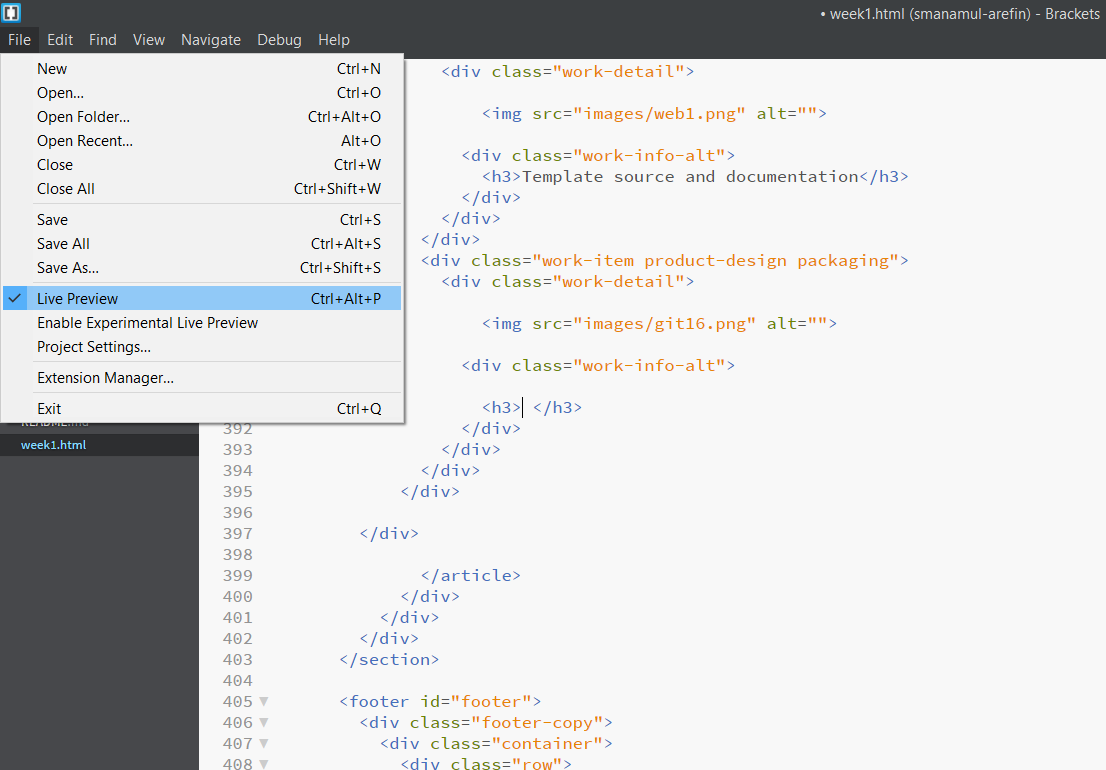Select Open Recent... in File menu

85,141
